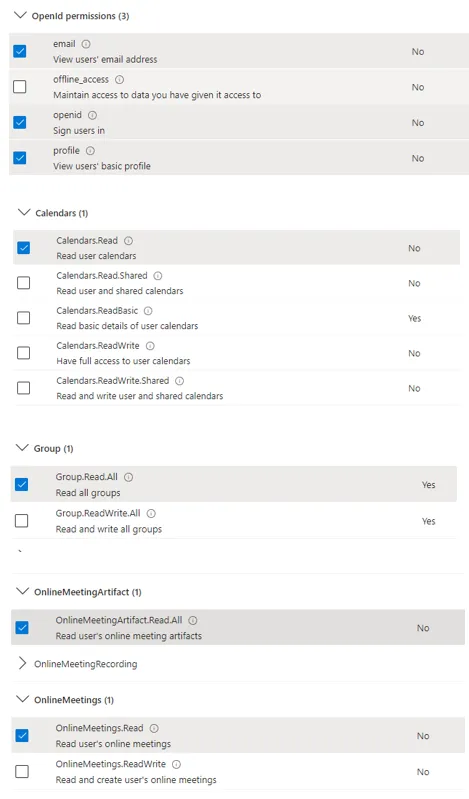Show info for OnlineMeetings.ReadWrite permission
Viewport: 469px width, 799px height.
click(x=176, y=764)
